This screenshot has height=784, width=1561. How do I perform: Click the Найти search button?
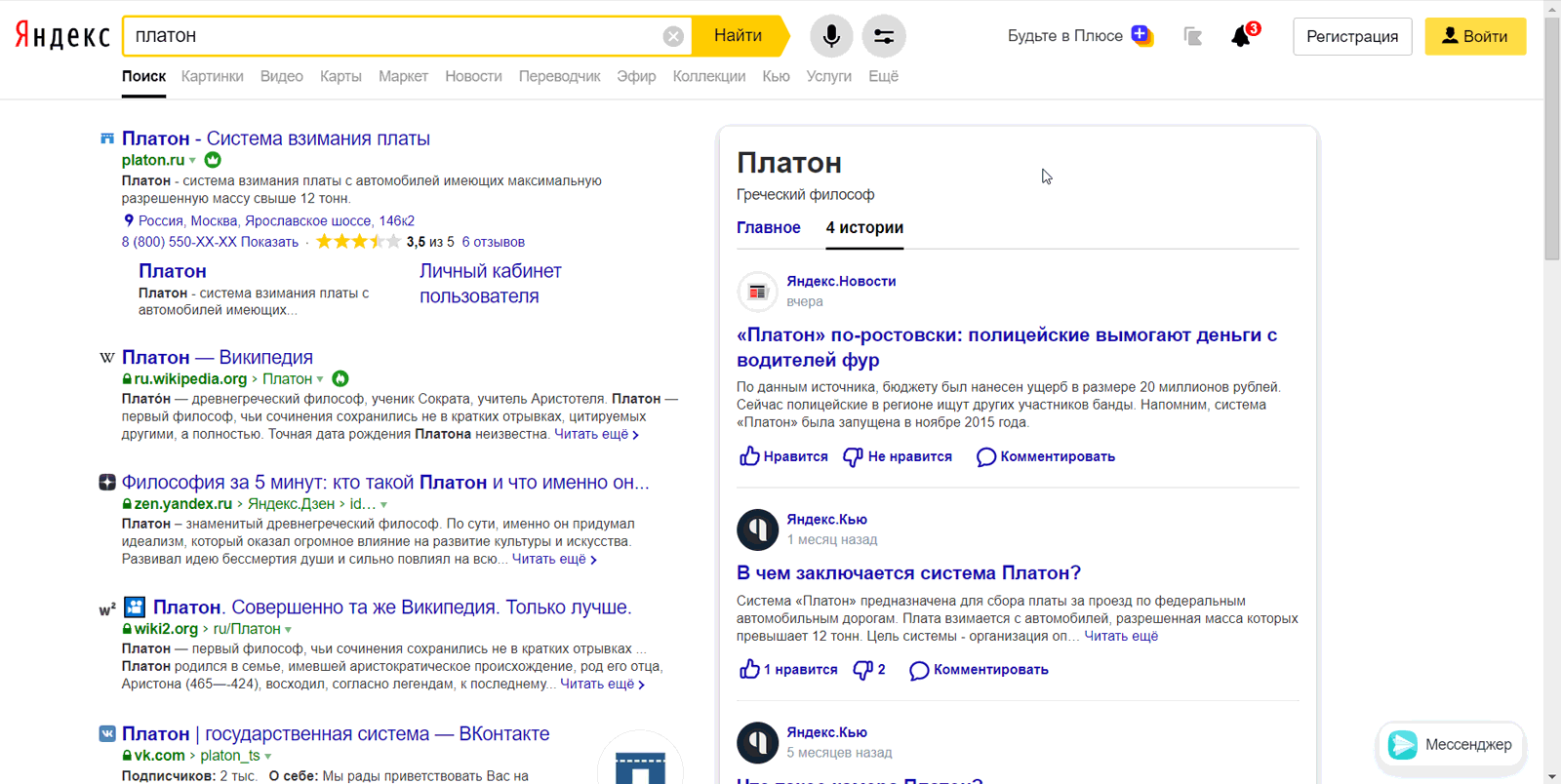click(738, 36)
